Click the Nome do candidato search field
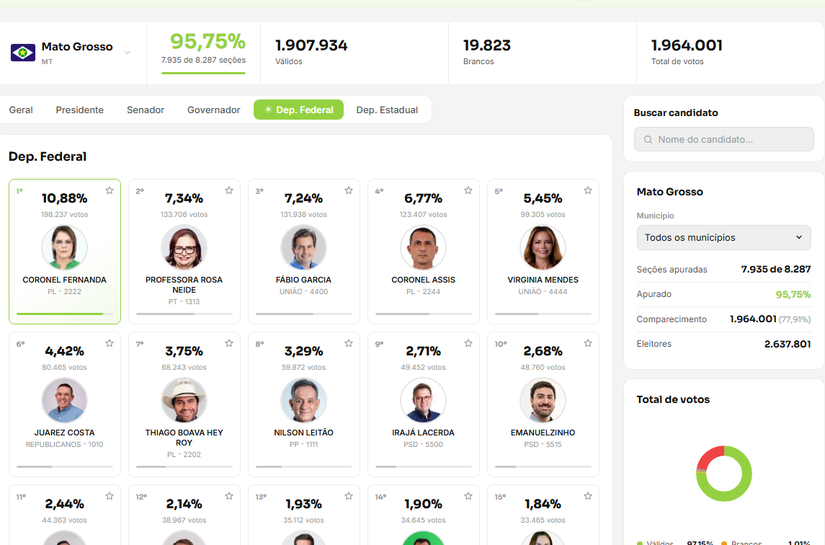Screen dimensions: 825x545 (x=723, y=139)
